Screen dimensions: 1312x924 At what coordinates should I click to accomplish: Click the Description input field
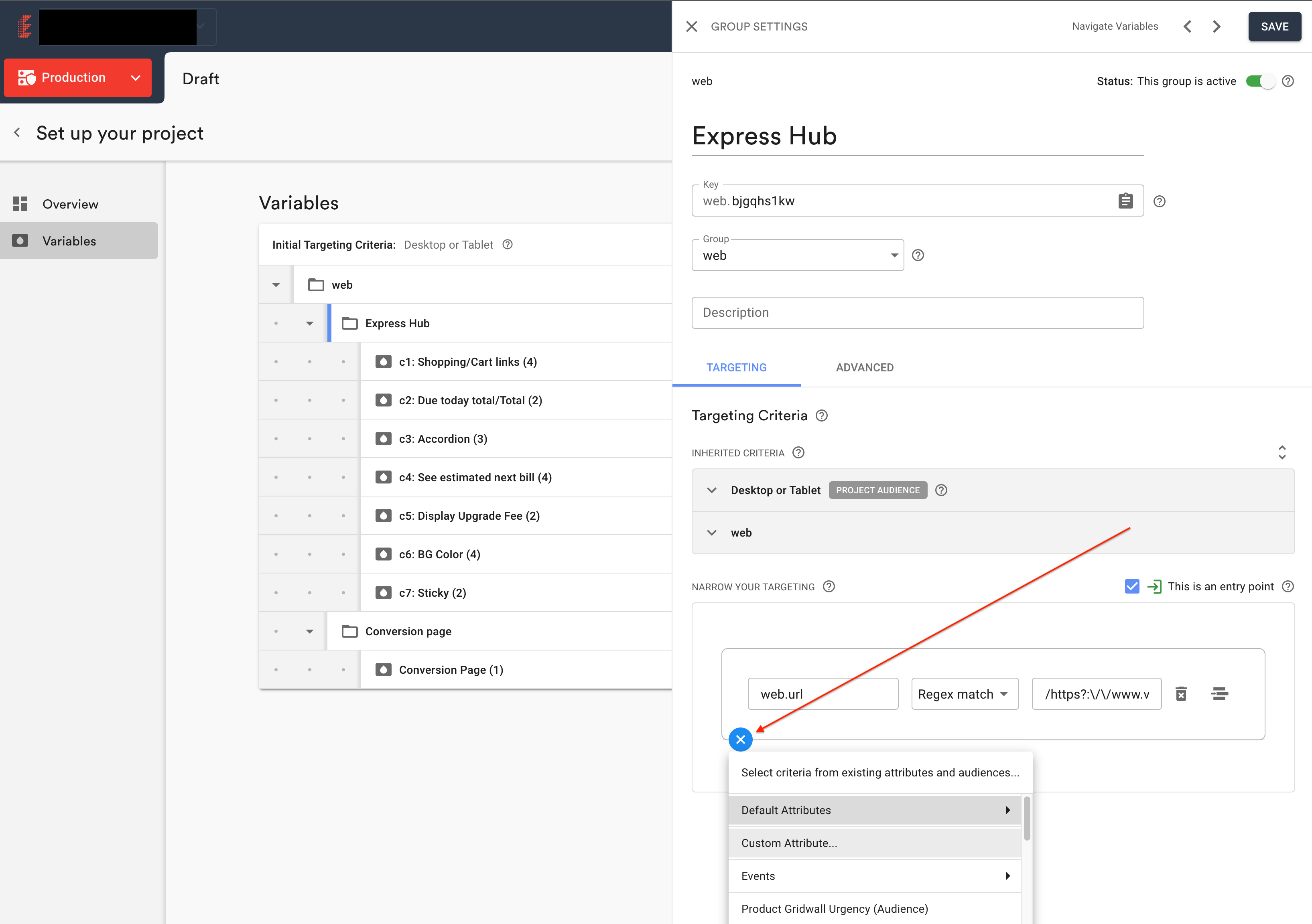pos(917,312)
